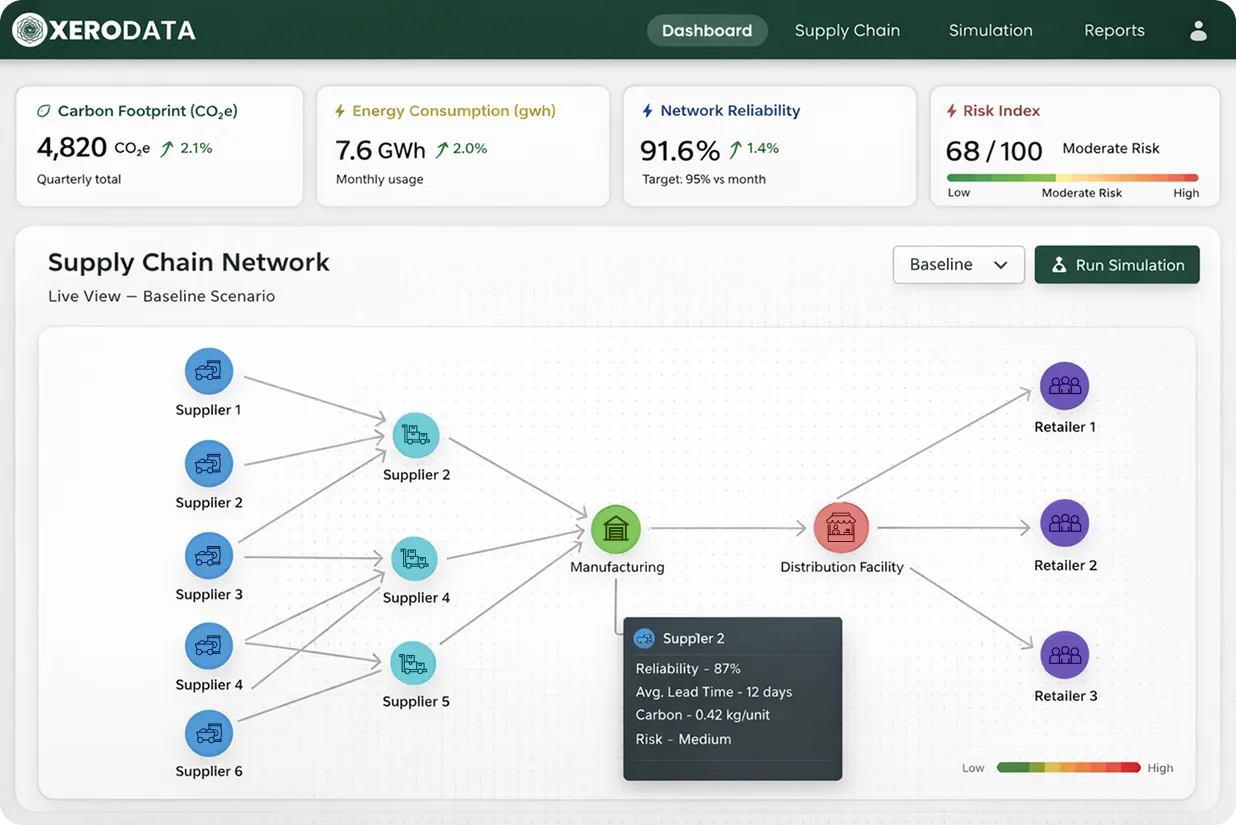
Task: Select the Dashboard navigation button
Action: tap(707, 30)
